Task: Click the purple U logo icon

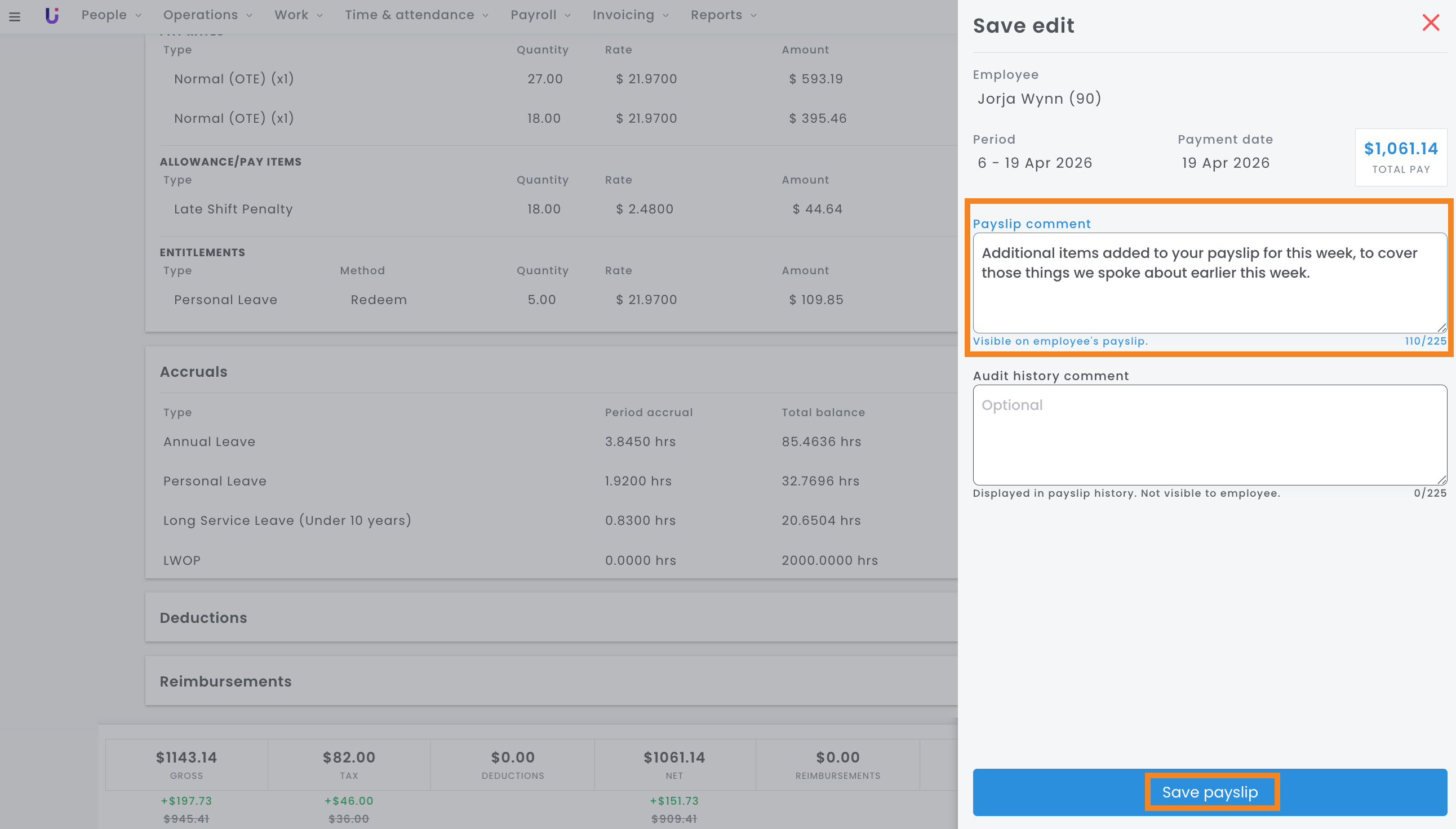Action: coord(52,15)
